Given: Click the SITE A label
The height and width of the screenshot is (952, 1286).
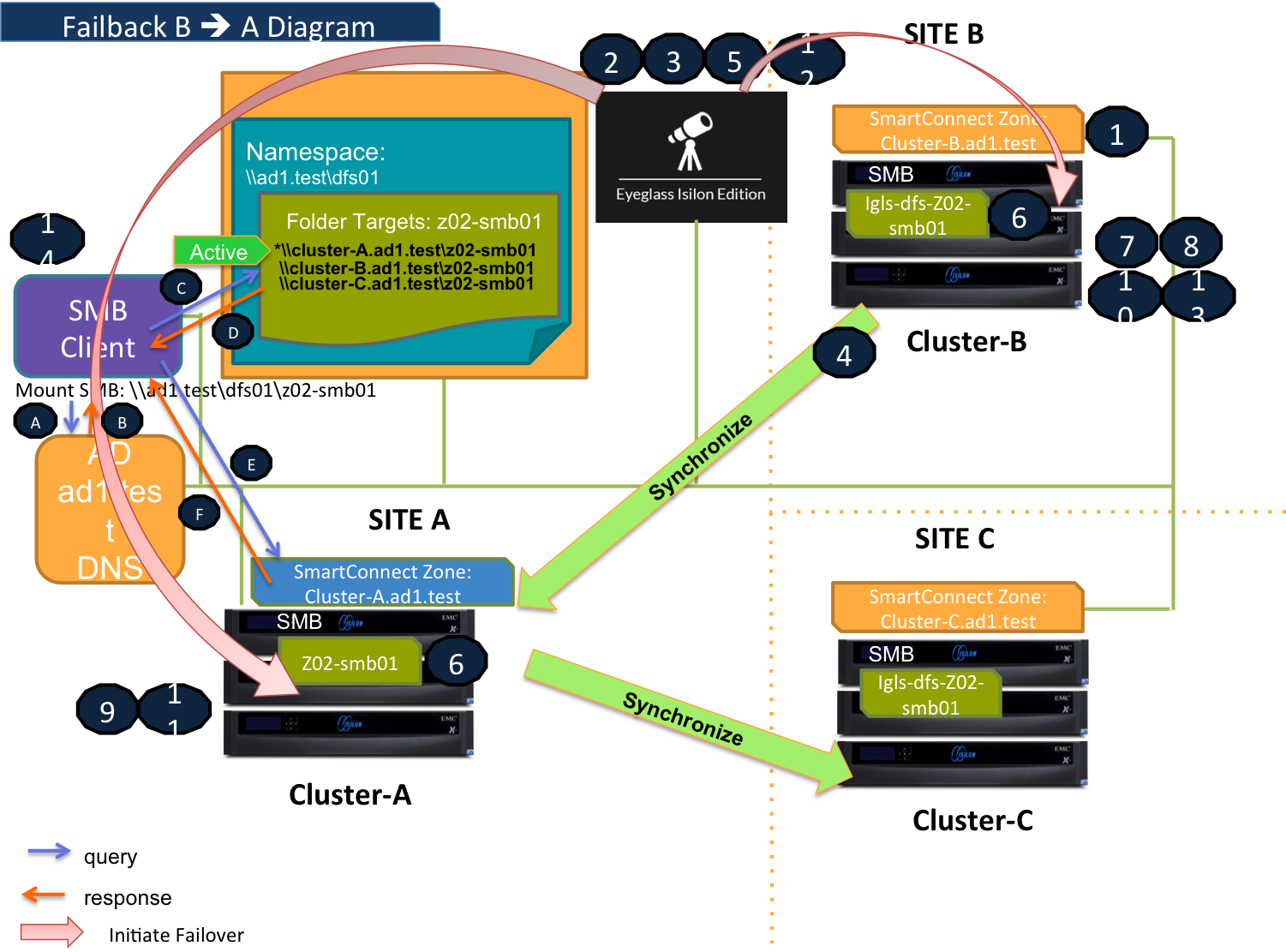Looking at the screenshot, I should coord(409,519).
